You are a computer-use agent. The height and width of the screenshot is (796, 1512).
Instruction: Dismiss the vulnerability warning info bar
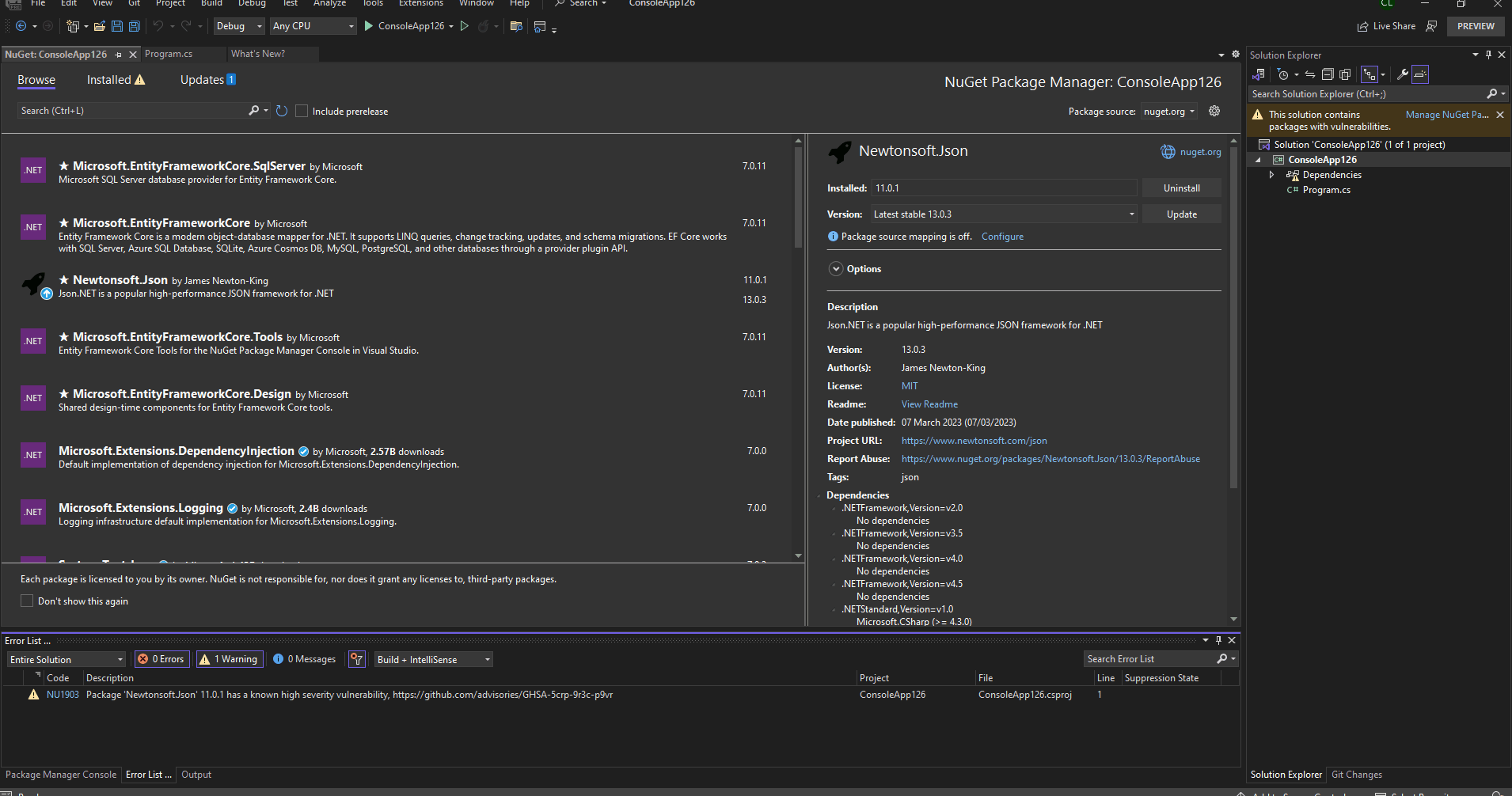tap(1500, 115)
